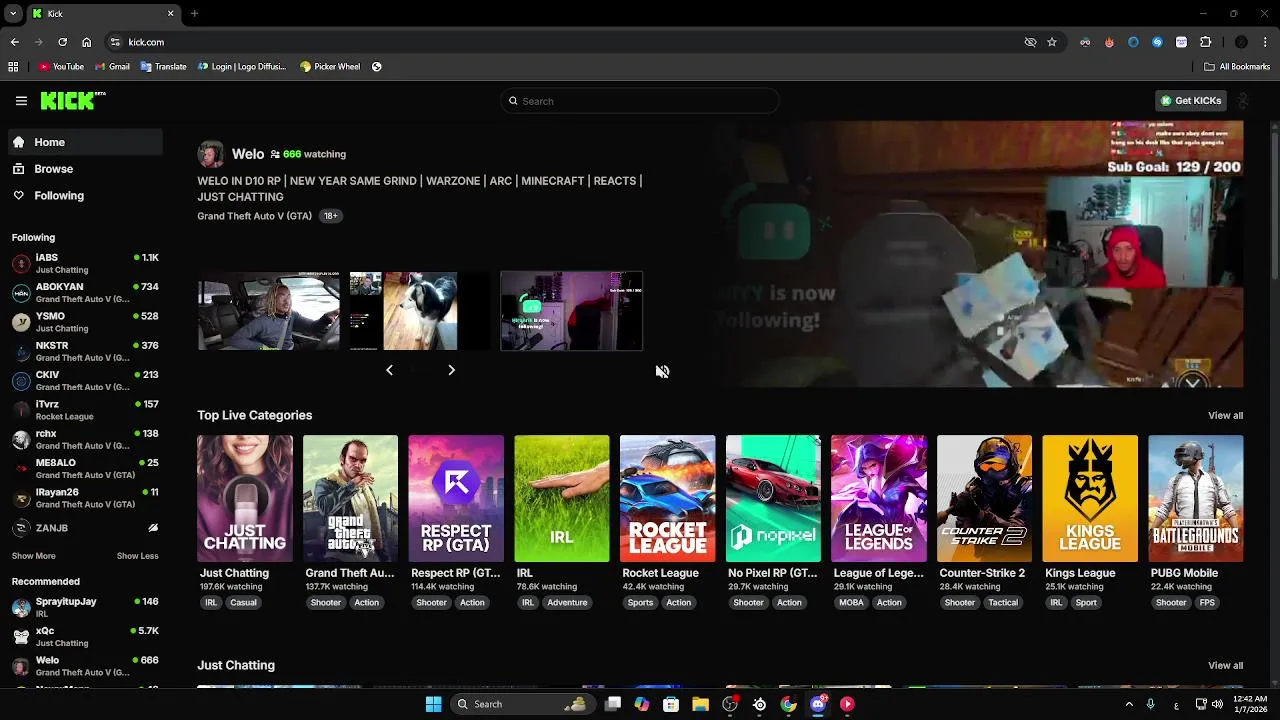This screenshot has height=720, width=1280.
Task: Open Browse in the sidebar
Action: 85,169
